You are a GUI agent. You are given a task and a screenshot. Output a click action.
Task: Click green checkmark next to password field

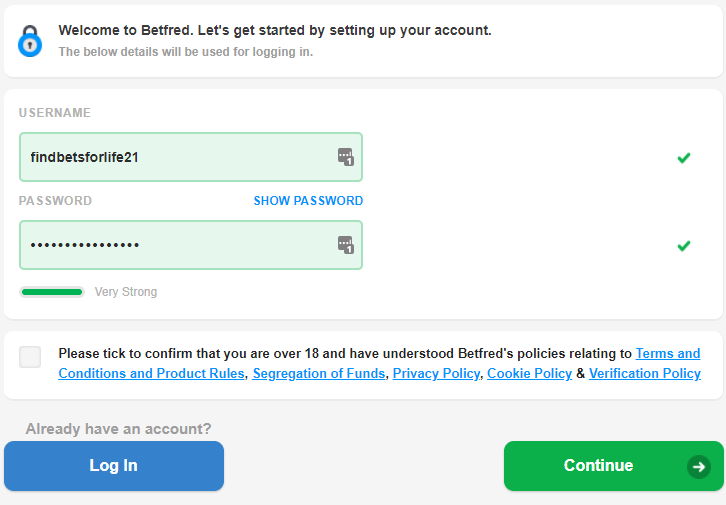click(x=683, y=245)
